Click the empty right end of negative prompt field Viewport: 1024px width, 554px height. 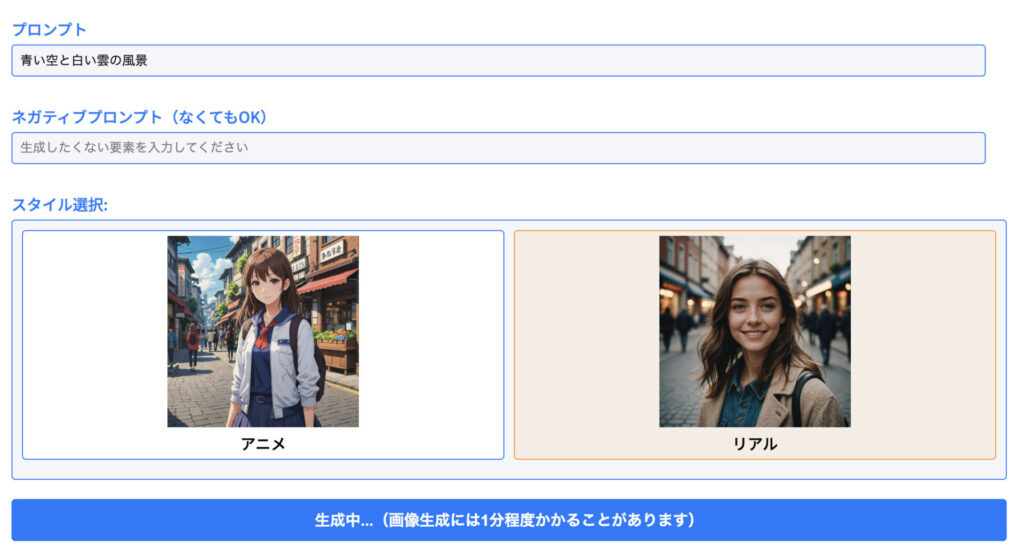(x=849, y=148)
